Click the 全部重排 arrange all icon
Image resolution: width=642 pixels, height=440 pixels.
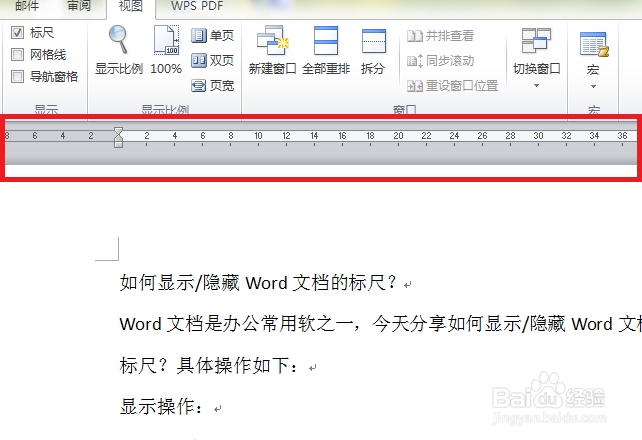(326, 41)
